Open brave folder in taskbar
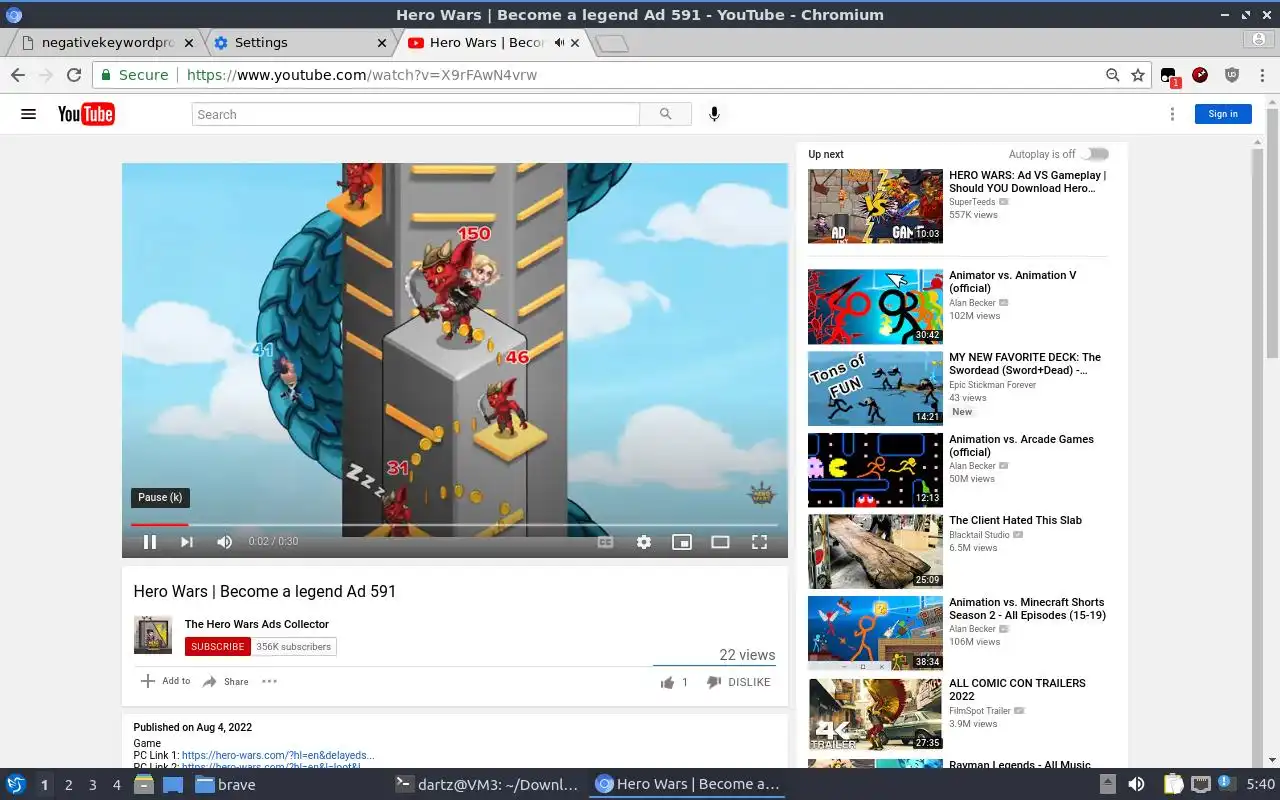 coord(225,785)
